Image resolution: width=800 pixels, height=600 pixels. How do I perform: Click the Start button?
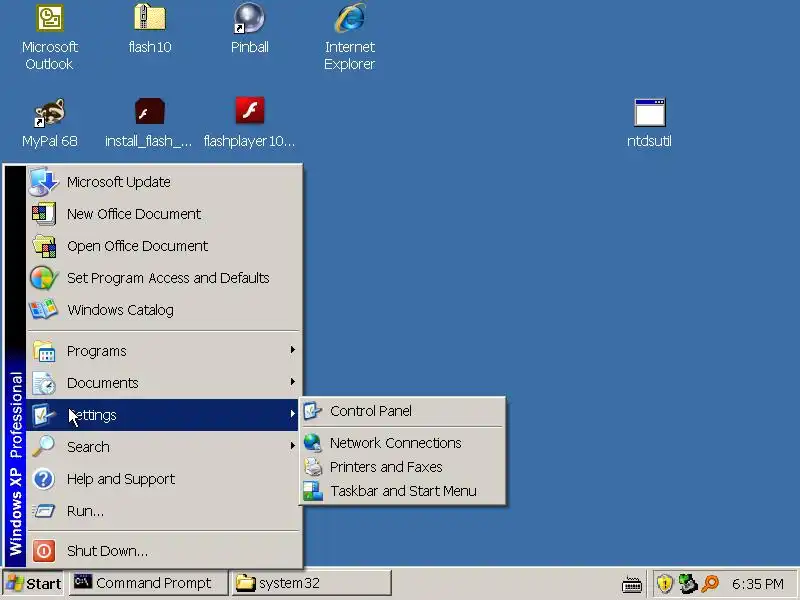pos(33,583)
